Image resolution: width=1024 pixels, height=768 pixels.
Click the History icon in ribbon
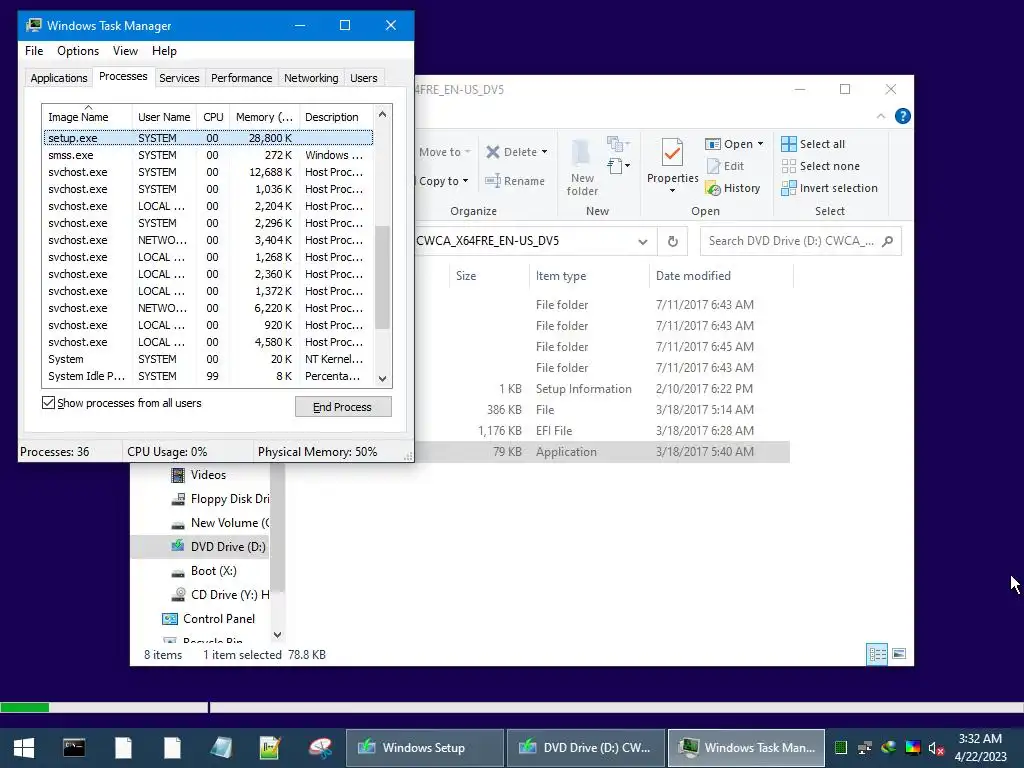click(713, 189)
